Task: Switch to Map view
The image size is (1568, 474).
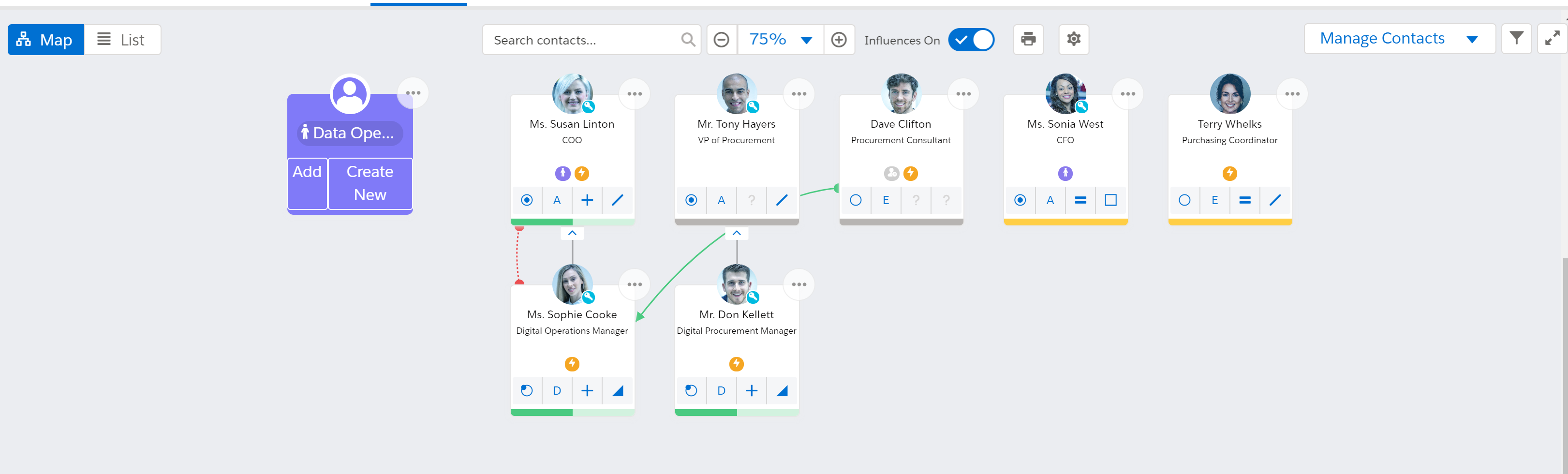Action: pyautogui.click(x=45, y=40)
